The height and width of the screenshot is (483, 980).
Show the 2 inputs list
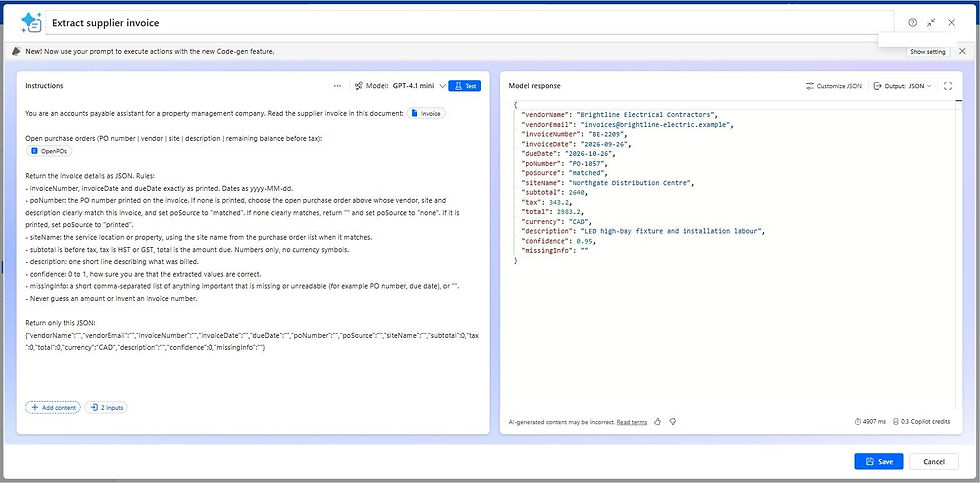tap(106, 407)
